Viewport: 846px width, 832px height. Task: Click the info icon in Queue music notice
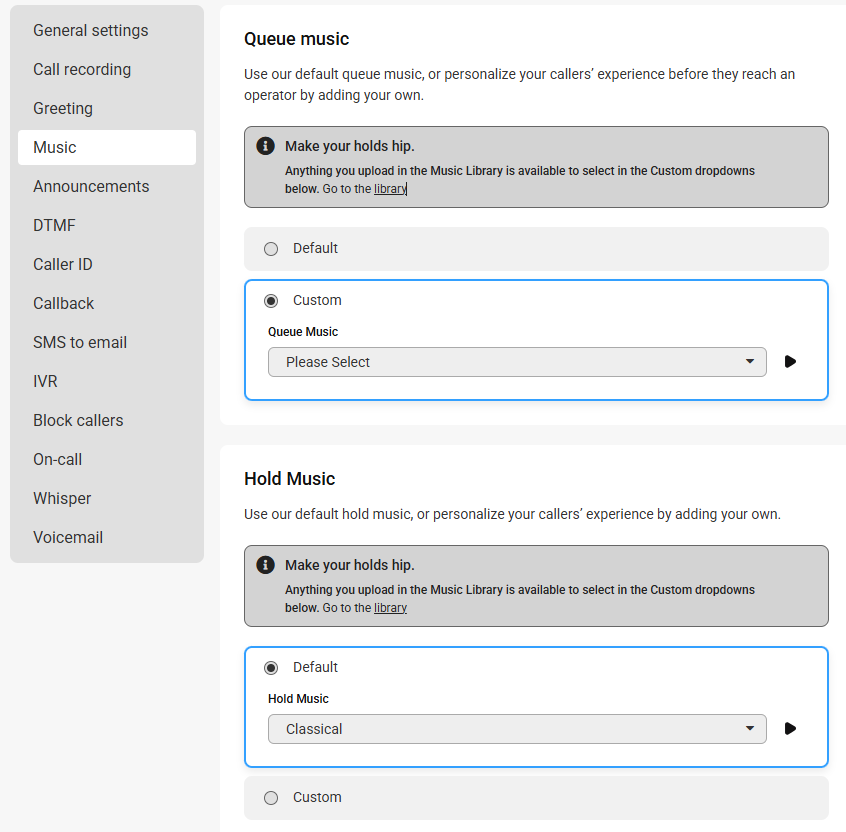pos(265,146)
